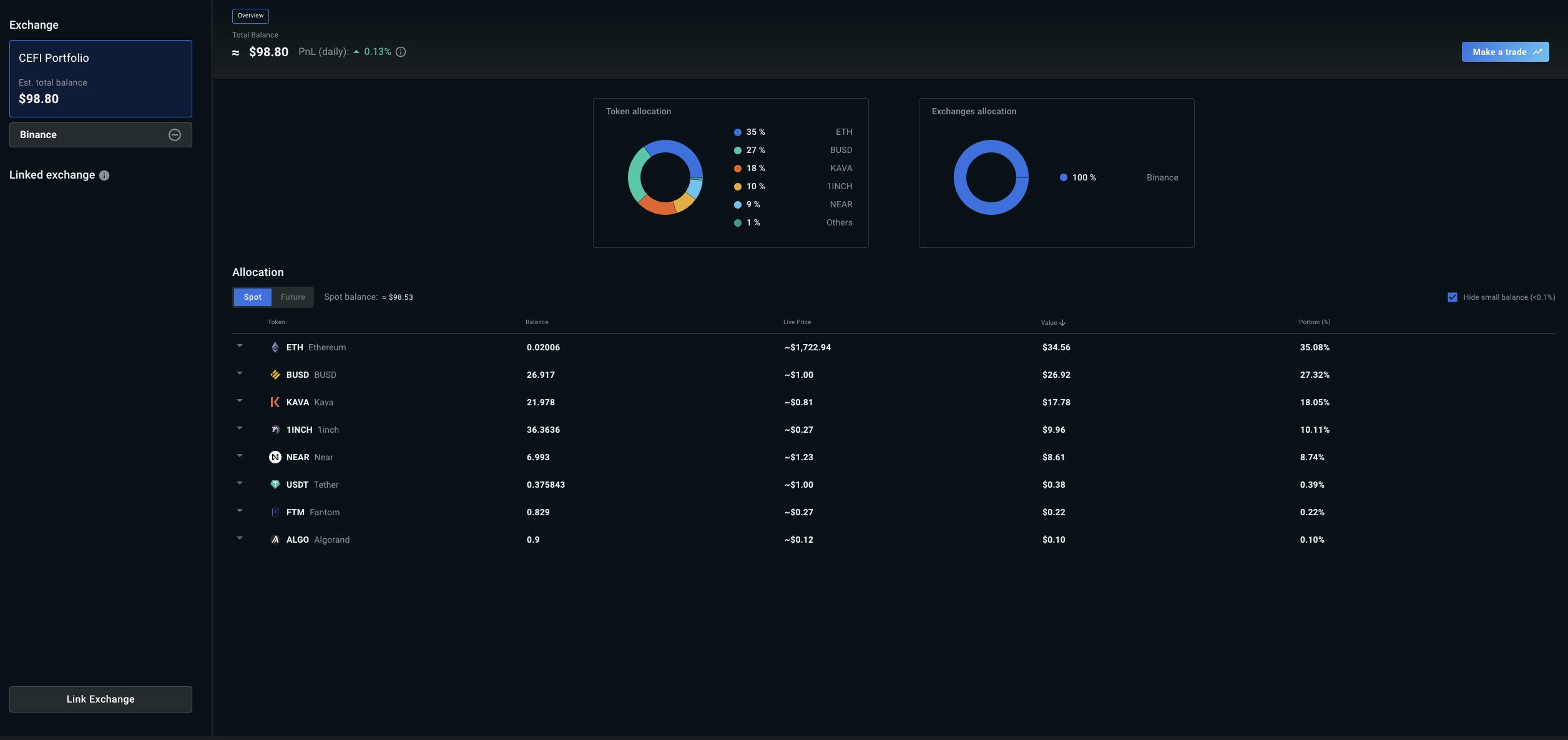
Task: Remove Binance using the minus icon
Action: click(175, 135)
